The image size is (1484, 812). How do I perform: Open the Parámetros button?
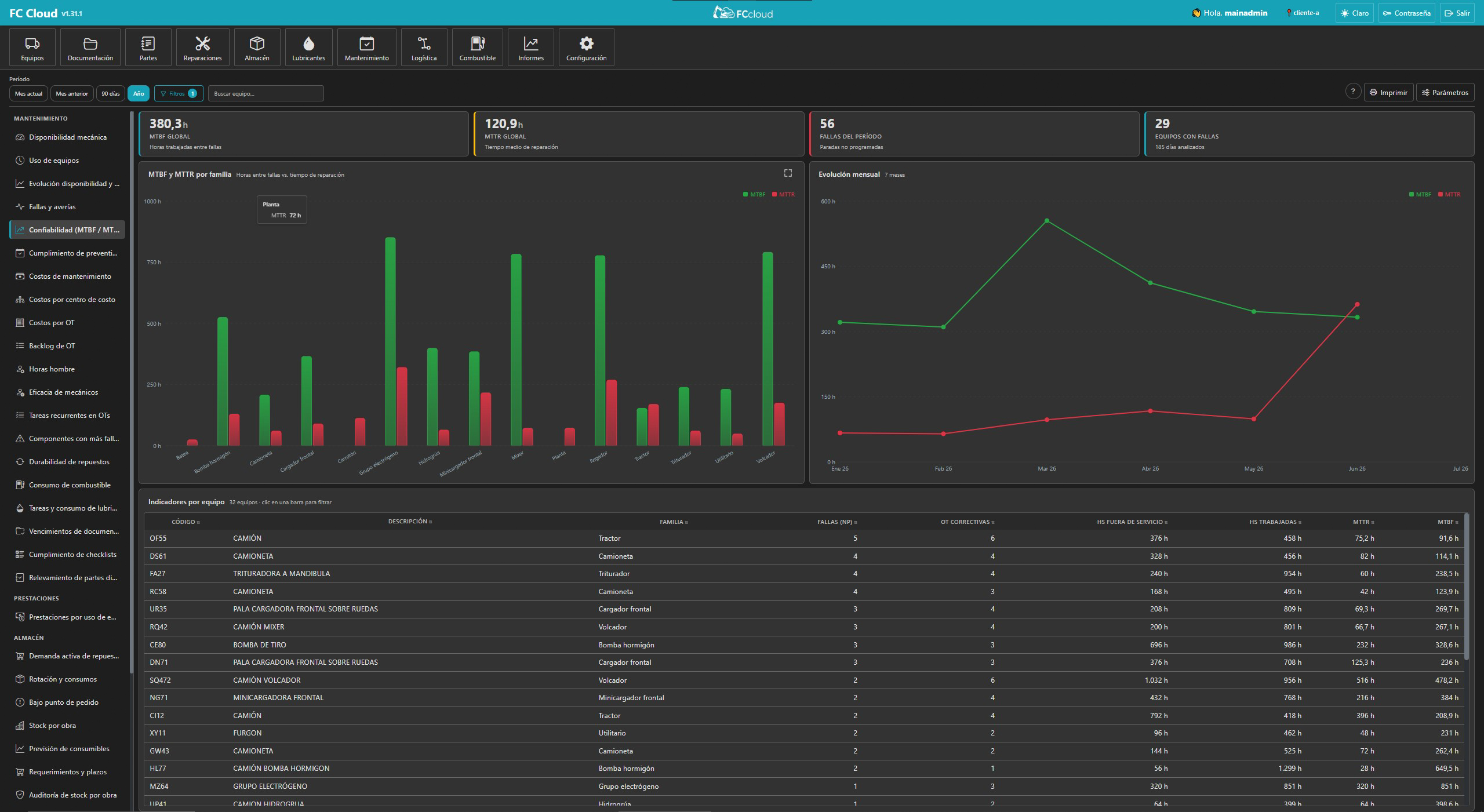tap(1445, 92)
